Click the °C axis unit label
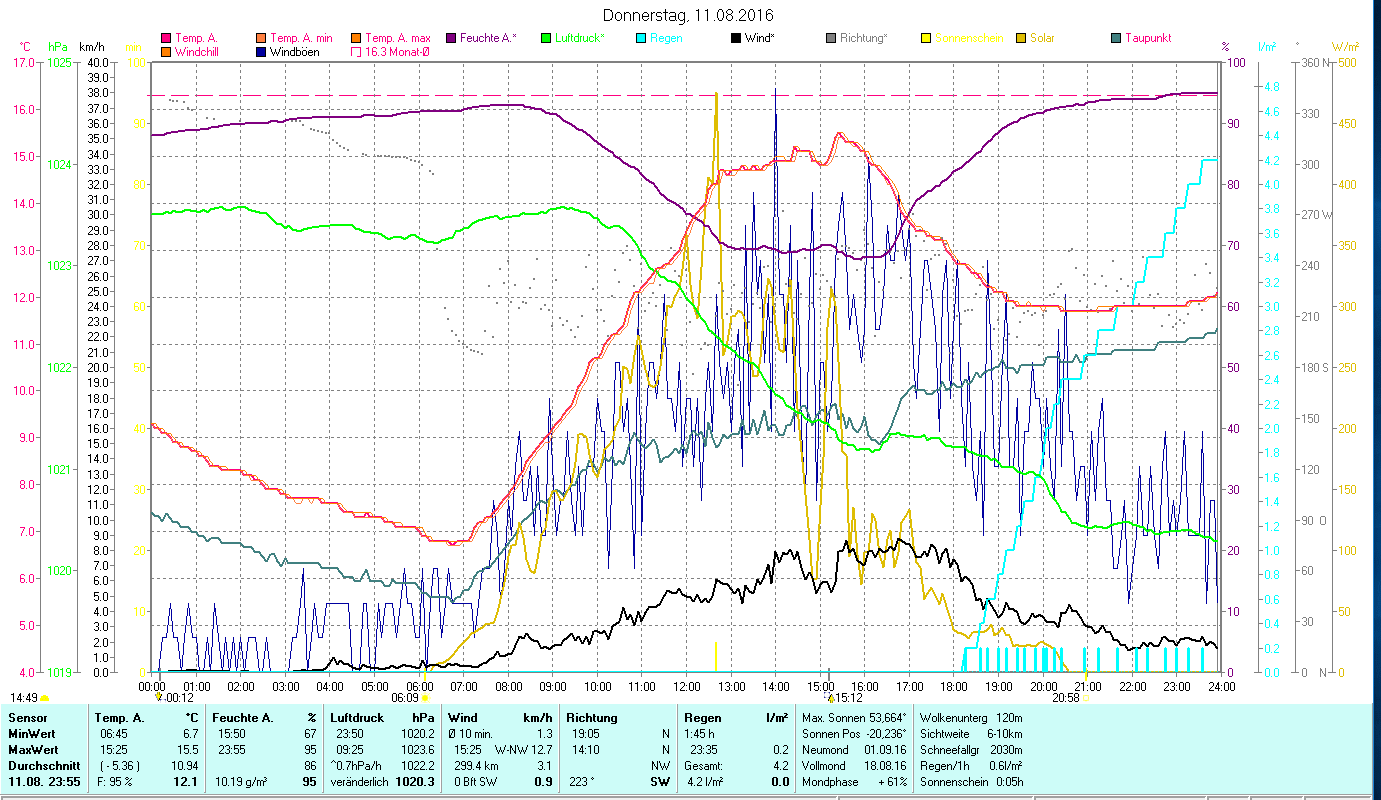The width and height of the screenshot is (1381, 800). click(x=25, y=47)
